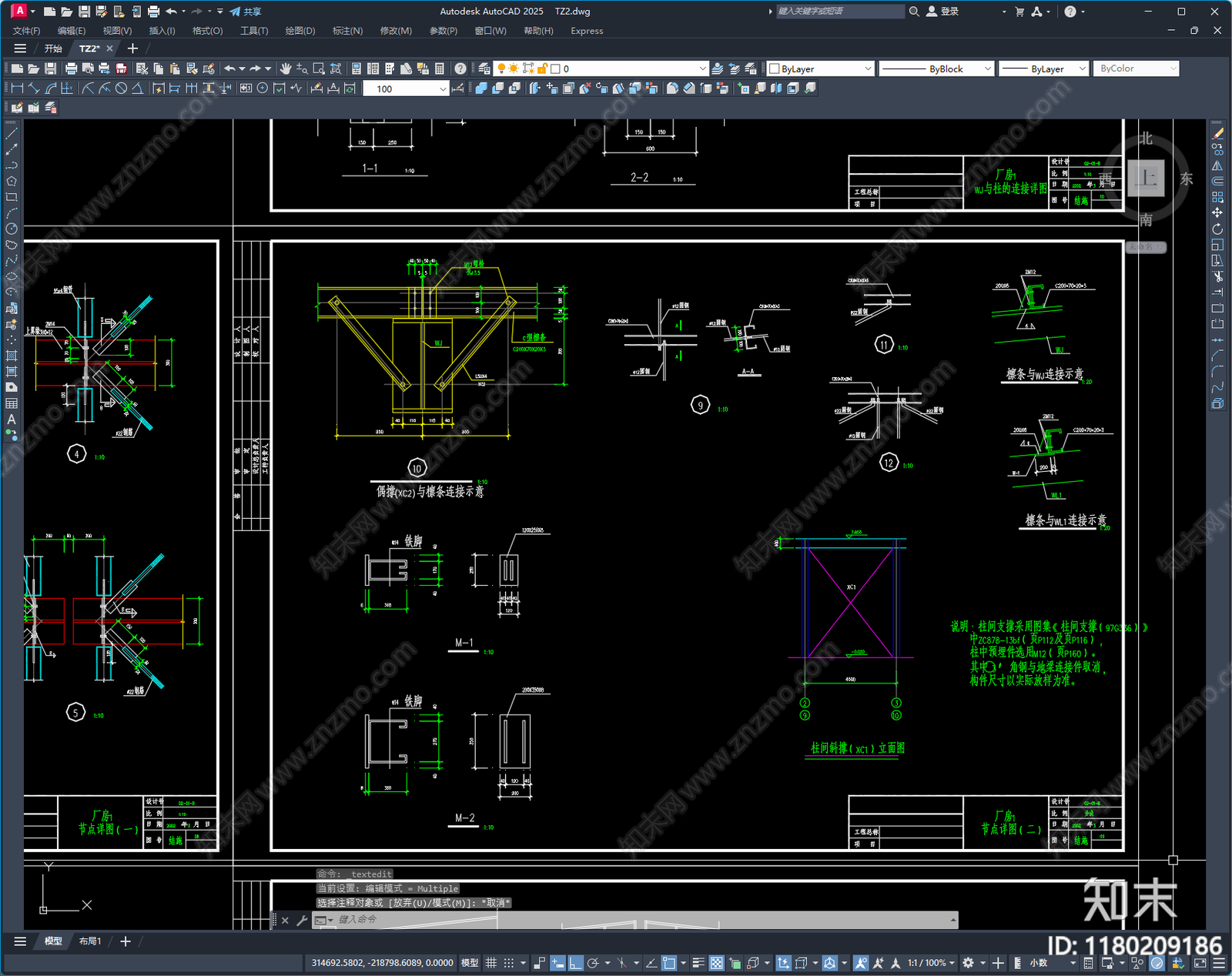Click the 共享 share button

pos(246,12)
